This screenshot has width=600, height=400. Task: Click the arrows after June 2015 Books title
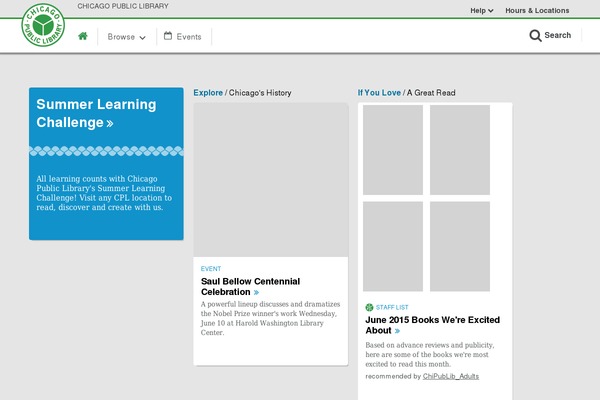[x=397, y=331]
